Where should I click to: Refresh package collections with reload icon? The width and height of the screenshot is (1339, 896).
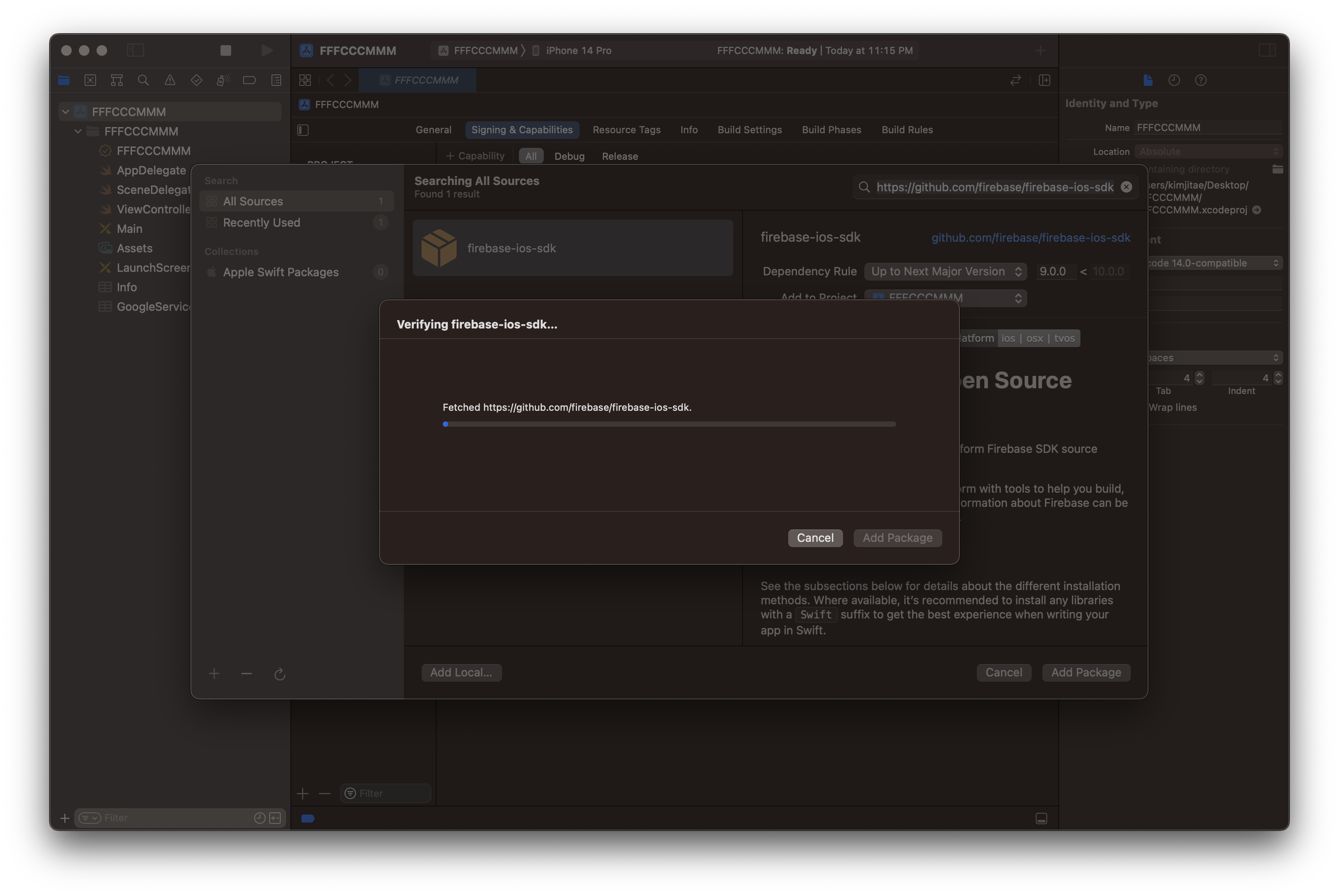[x=279, y=674]
